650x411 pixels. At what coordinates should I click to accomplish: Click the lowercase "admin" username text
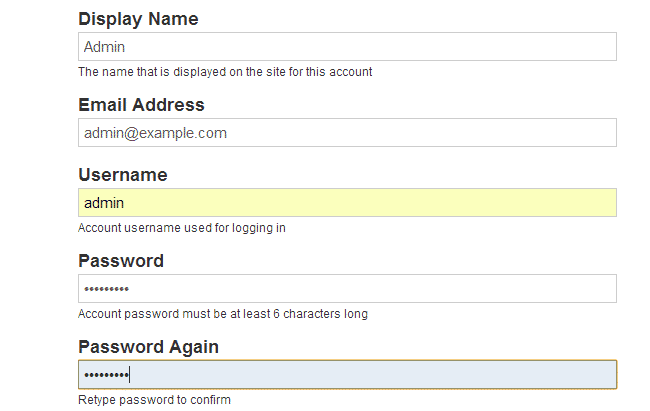click(x=104, y=203)
